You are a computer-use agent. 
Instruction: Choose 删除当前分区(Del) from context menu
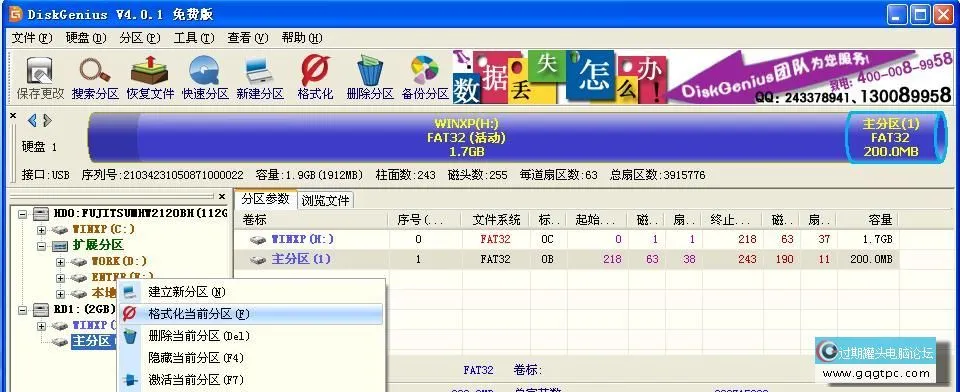pyautogui.click(x=250, y=336)
